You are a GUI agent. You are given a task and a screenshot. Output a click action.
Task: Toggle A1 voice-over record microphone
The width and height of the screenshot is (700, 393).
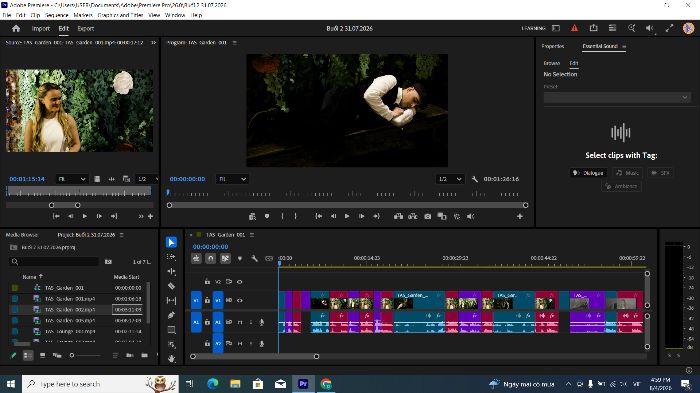pyautogui.click(x=262, y=322)
